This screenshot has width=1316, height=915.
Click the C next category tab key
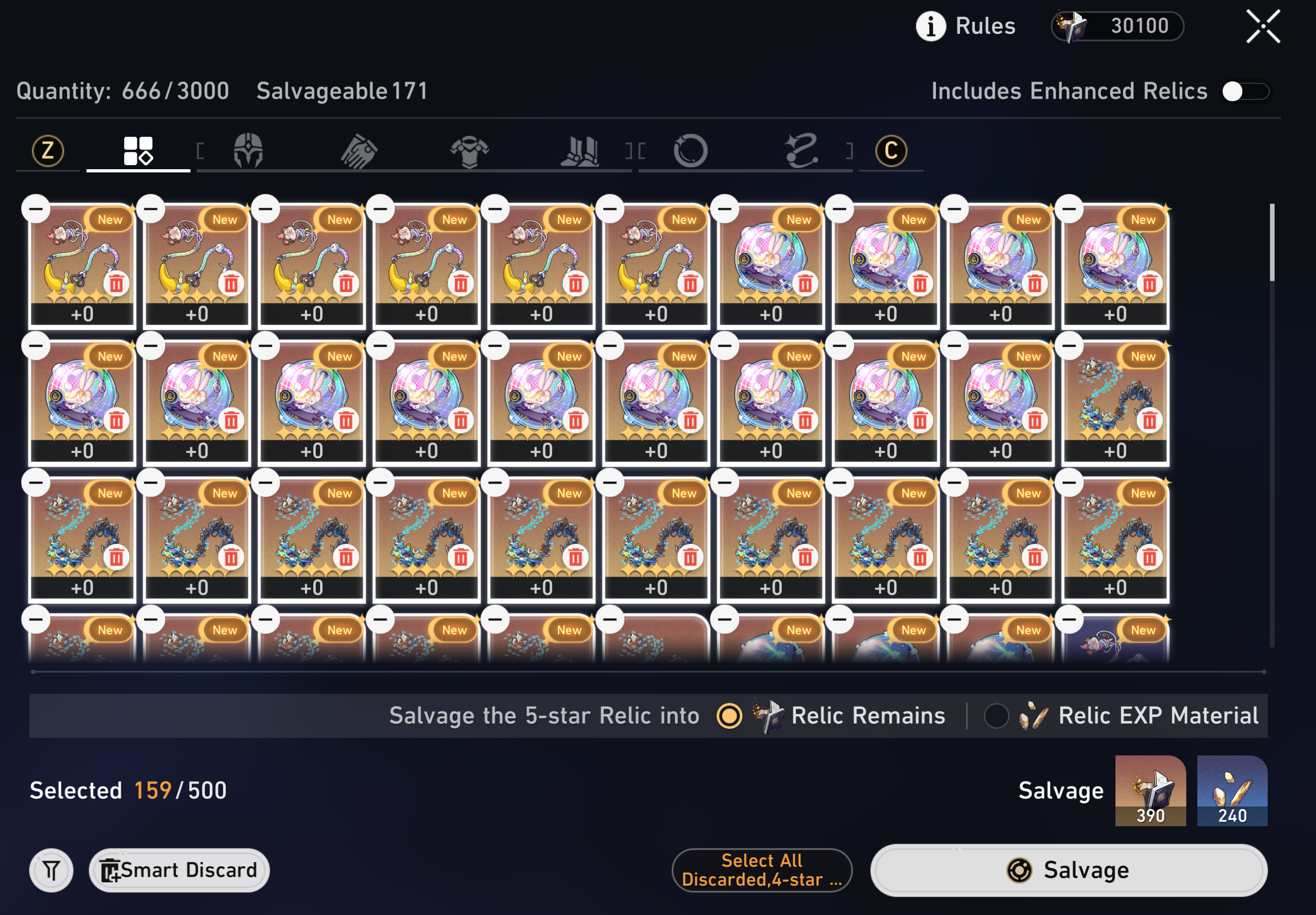tap(891, 151)
